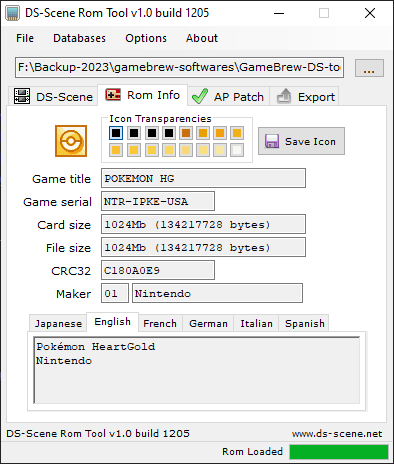Click the Rom Loaded status text

(x=252, y=452)
